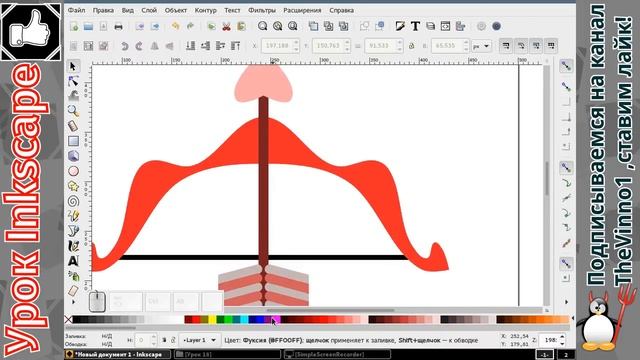The height and width of the screenshot is (360, 640).
Task: Click the Cut scissors icon
Action: point(226,27)
